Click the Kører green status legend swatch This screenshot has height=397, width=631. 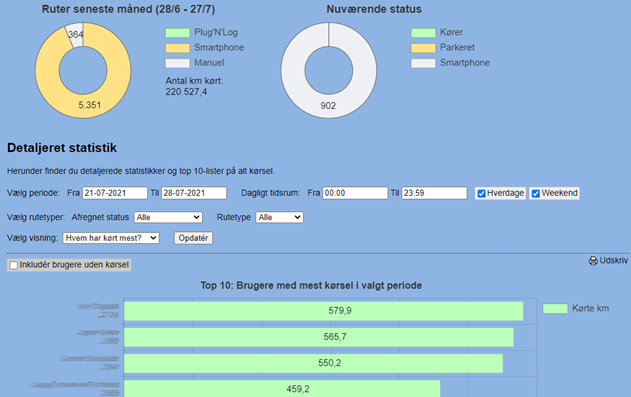point(423,33)
